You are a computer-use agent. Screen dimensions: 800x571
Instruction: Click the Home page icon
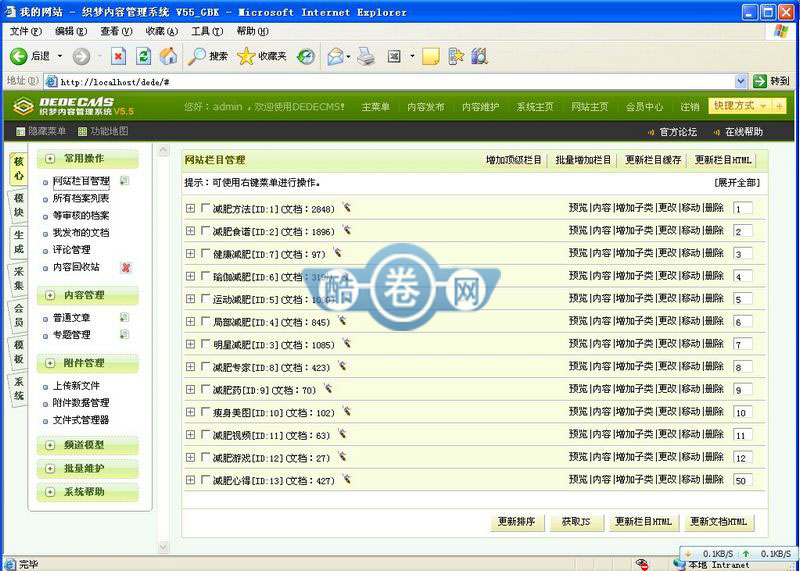168,56
